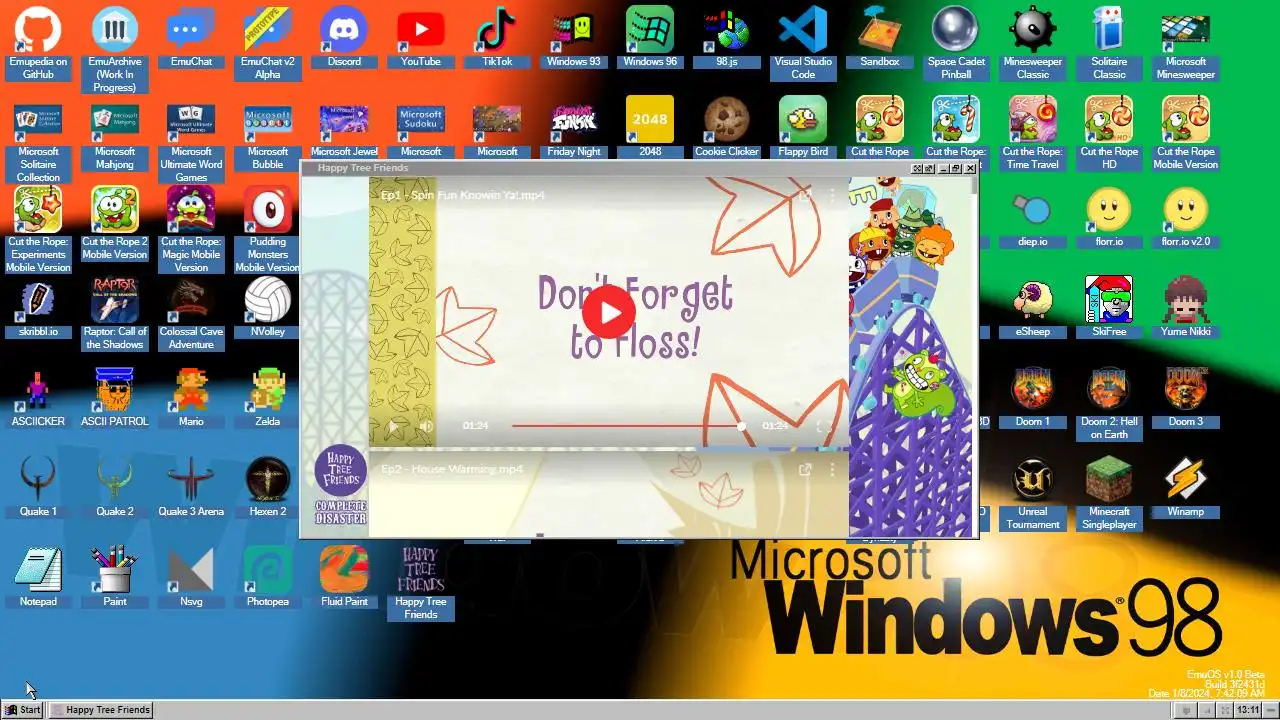Image resolution: width=1280 pixels, height=720 pixels.
Task: Open the NVolley desktop icon
Action: (268, 307)
